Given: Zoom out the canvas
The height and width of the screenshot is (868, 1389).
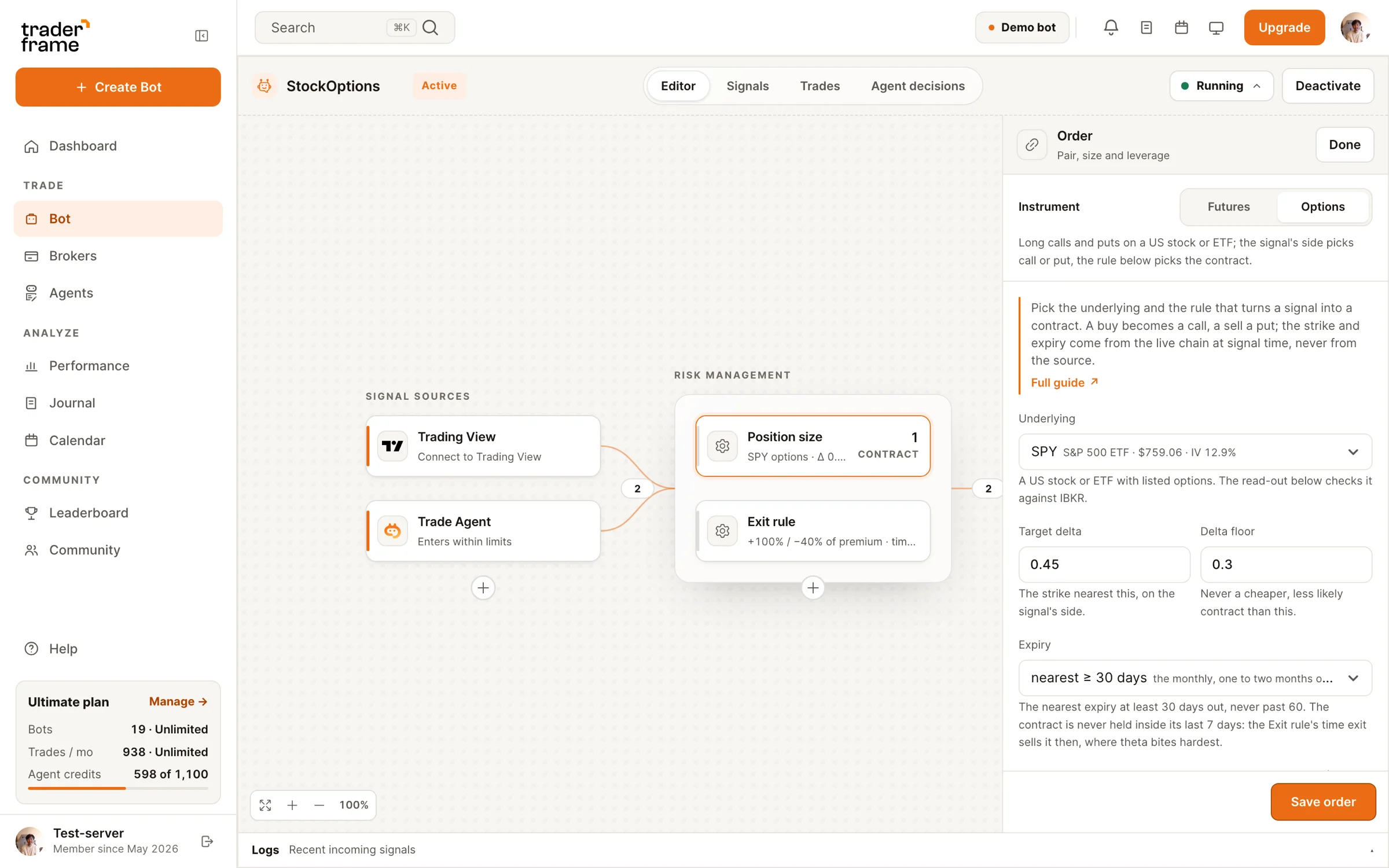Looking at the screenshot, I should (x=319, y=805).
